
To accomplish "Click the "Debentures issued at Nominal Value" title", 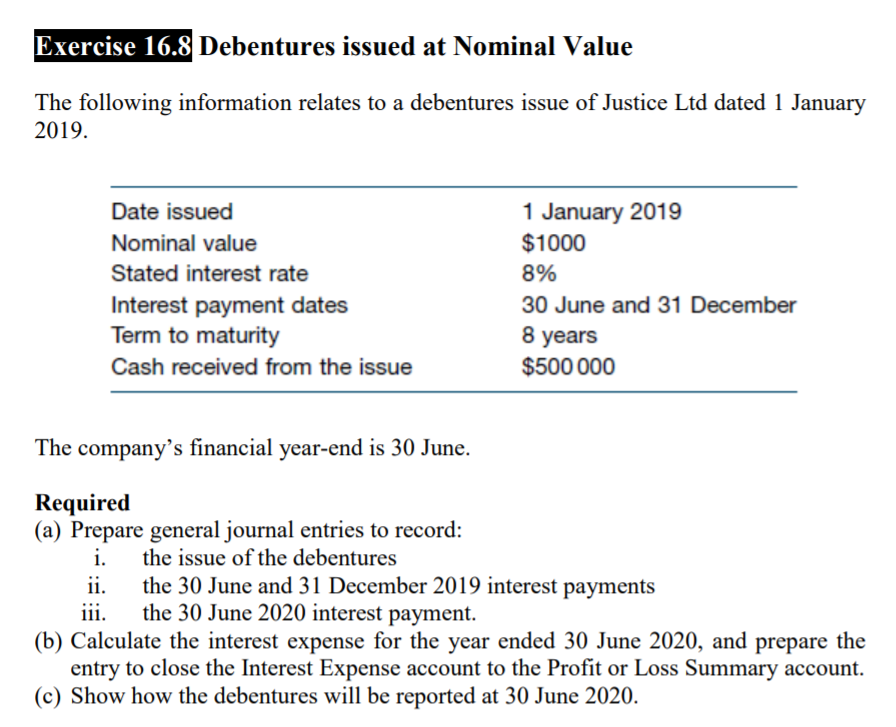I will (x=417, y=47).
